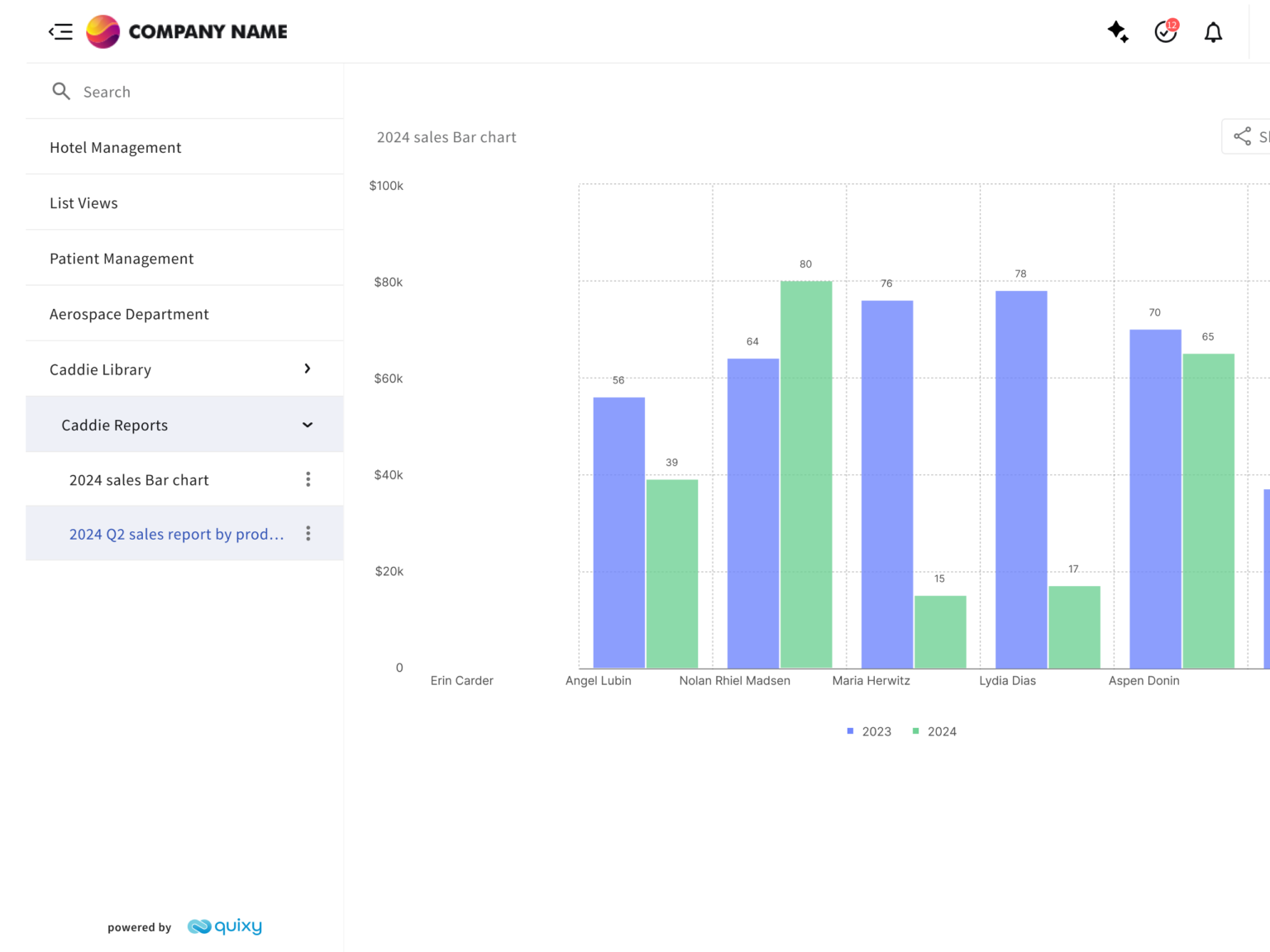Open the Share options on the chart
Viewport: 1270px width, 952px height.
(1243, 136)
